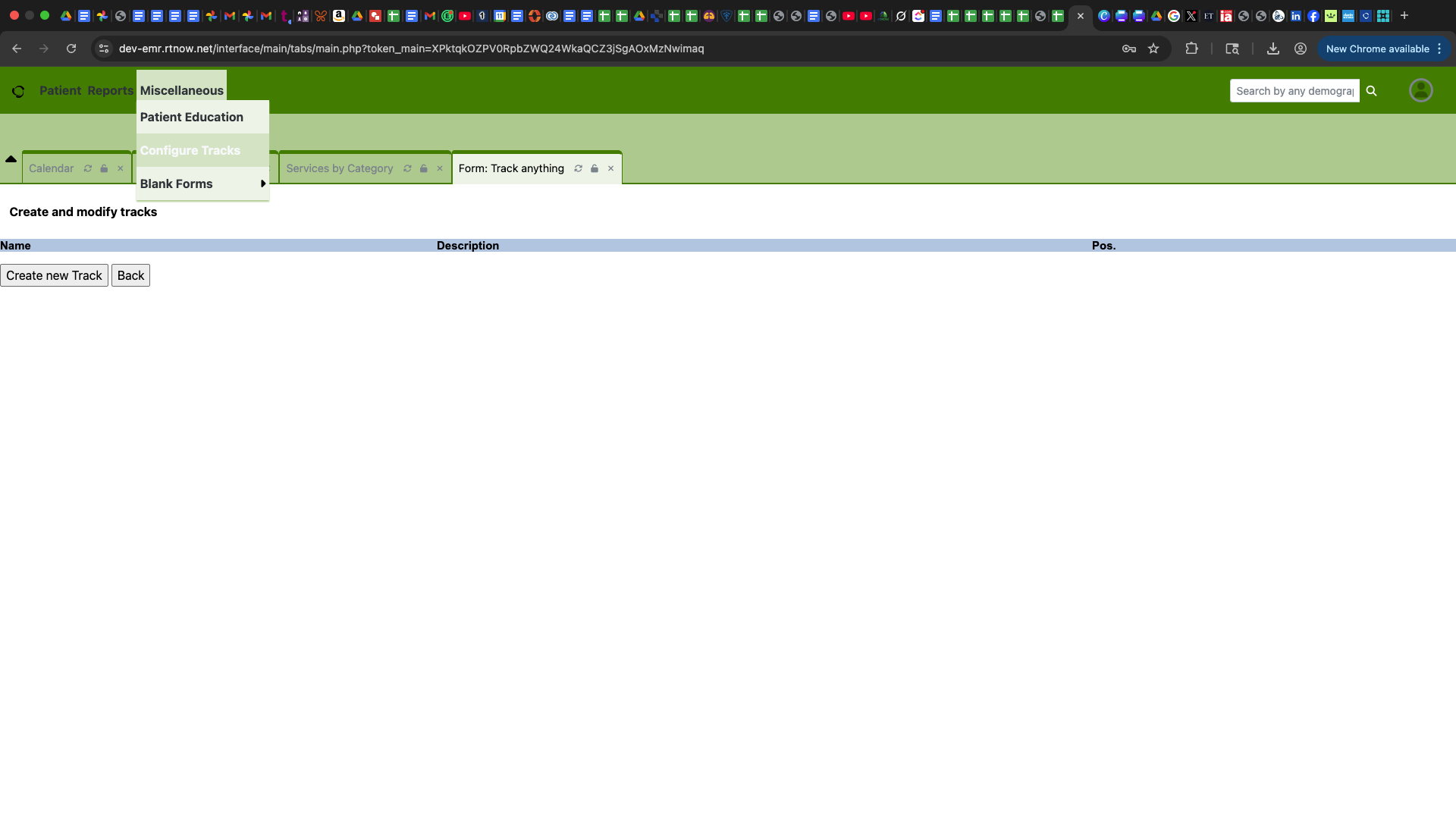This screenshot has height=819, width=1456.
Task: Toggle lock on Calendar tab
Action: 104,168
